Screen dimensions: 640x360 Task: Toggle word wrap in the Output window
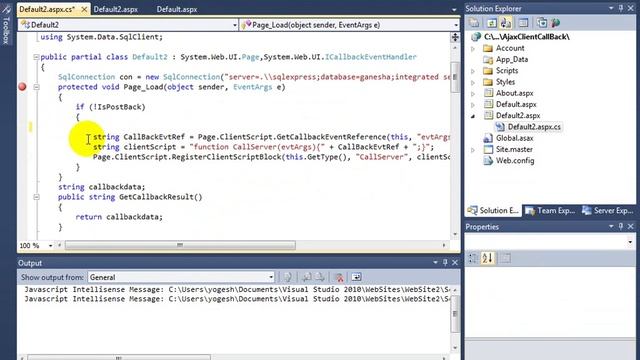pos(356,277)
